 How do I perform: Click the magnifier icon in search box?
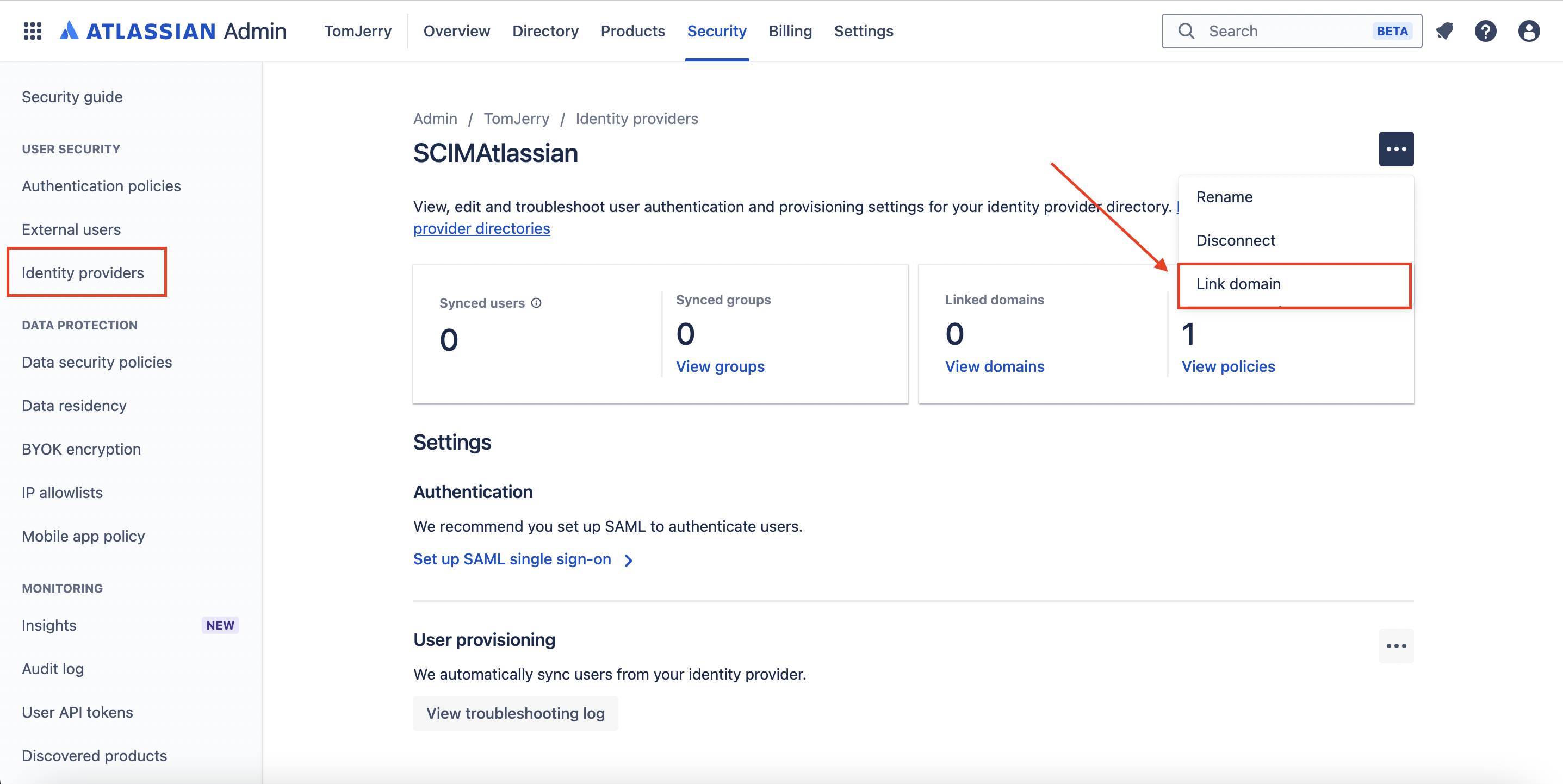(x=1186, y=31)
